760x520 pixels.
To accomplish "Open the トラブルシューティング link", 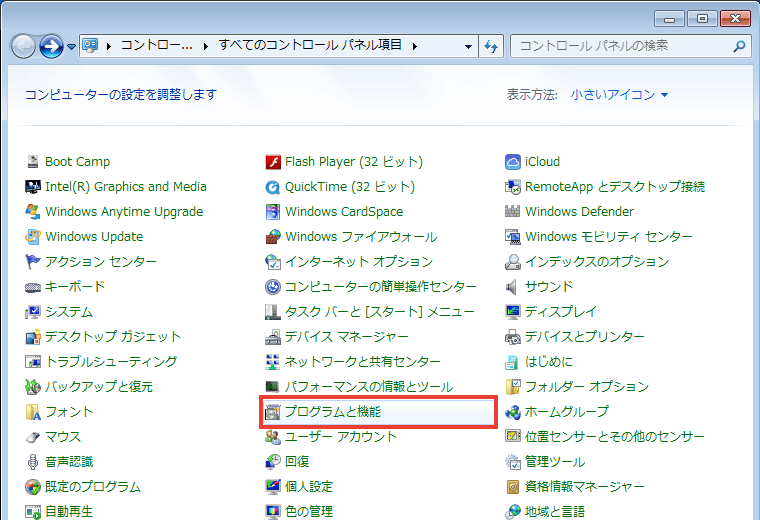I will (111, 362).
